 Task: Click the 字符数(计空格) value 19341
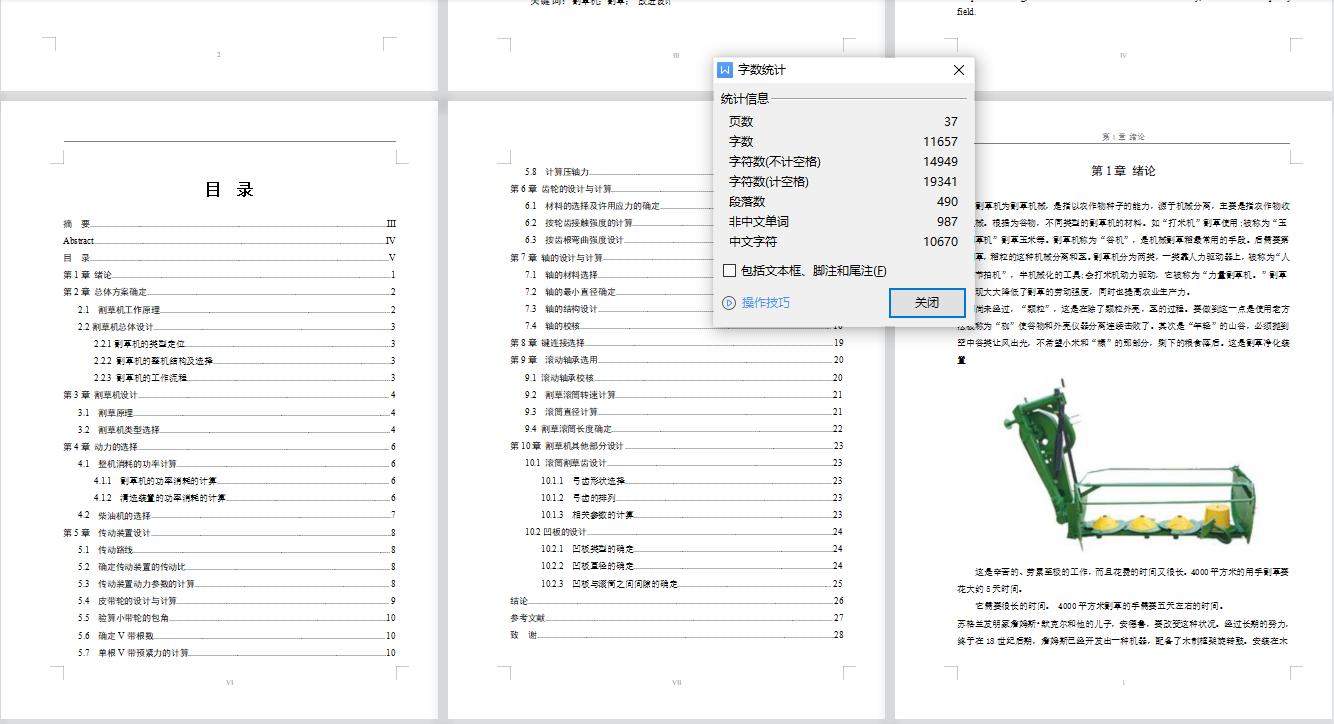[x=941, y=181]
